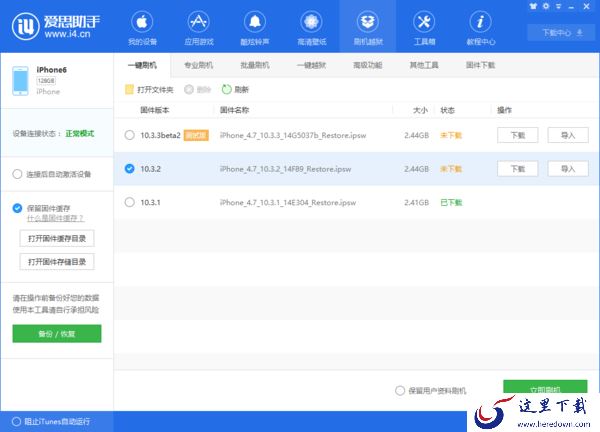This screenshot has width=600, height=432.
Task: Click the 操作 column header
Action: tap(504, 110)
